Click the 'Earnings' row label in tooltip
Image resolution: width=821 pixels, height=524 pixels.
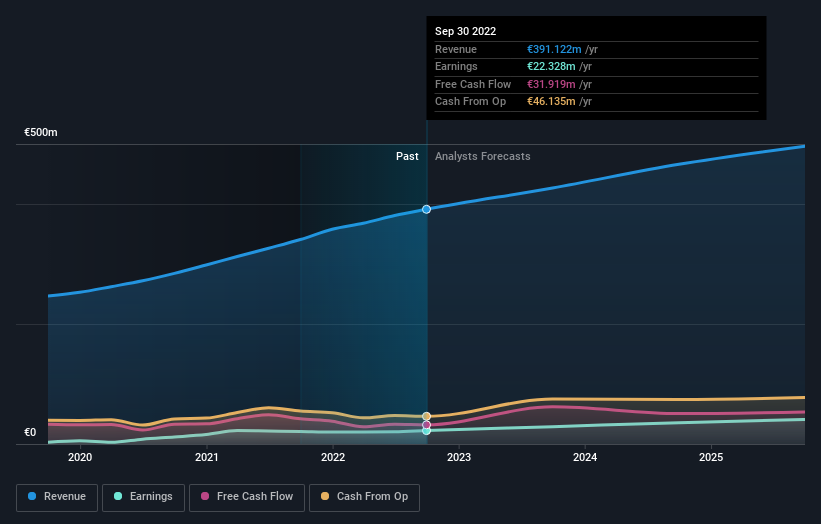pyautogui.click(x=456, y=66)
